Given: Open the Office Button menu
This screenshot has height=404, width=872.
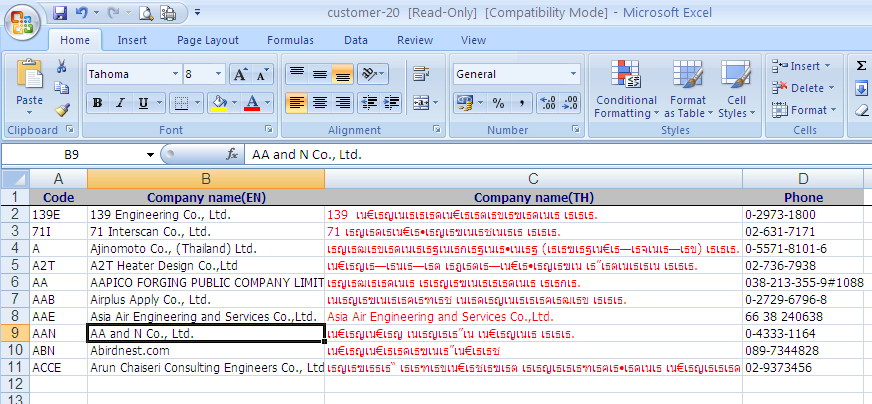Looking at the screenshot, I should pyautogui.click(x=22, y=22).
